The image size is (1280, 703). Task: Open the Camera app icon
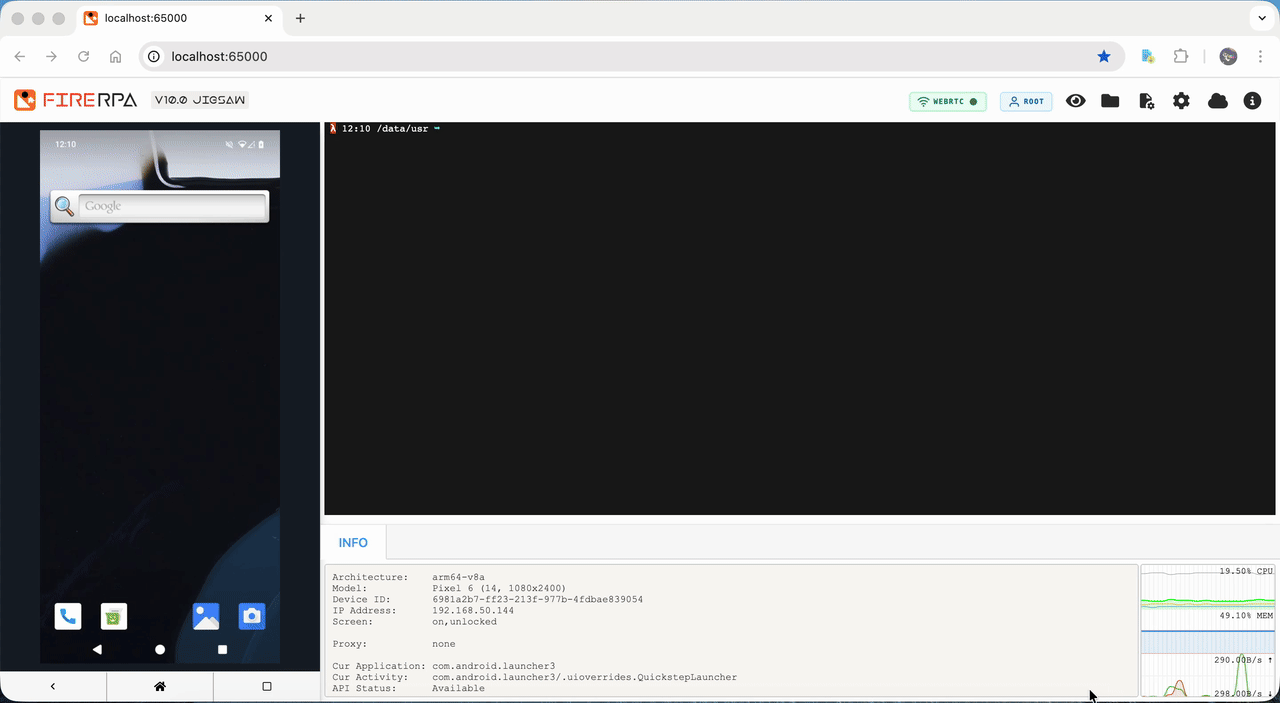252,616
